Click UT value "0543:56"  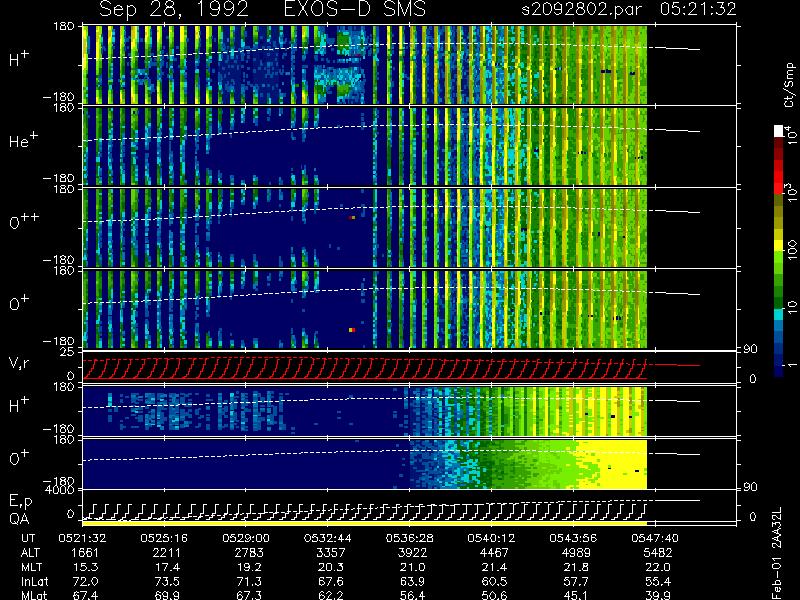coord(573,538)
